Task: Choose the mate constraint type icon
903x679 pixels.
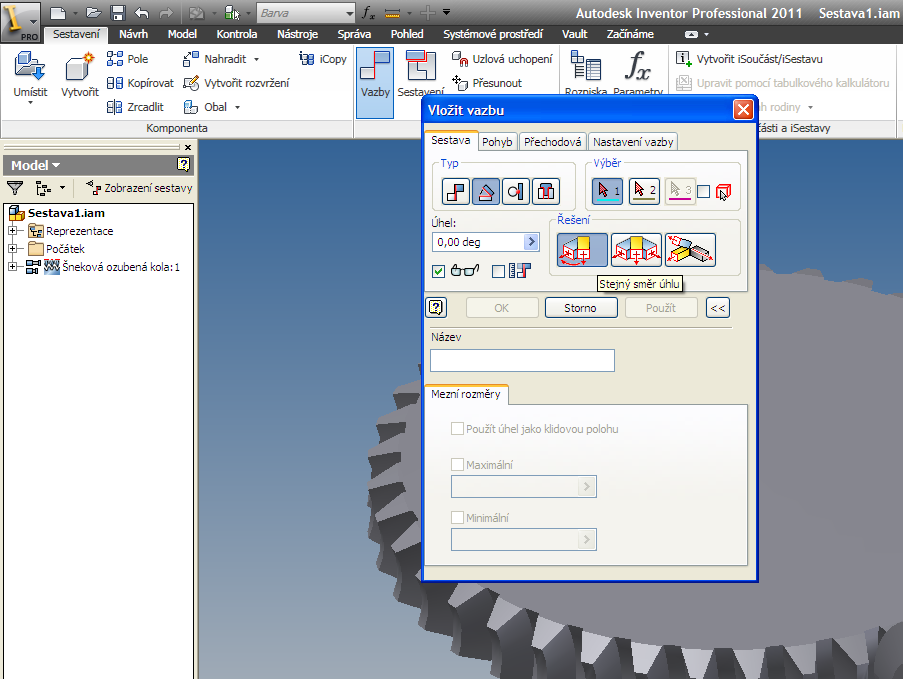Action: [456, 191]
